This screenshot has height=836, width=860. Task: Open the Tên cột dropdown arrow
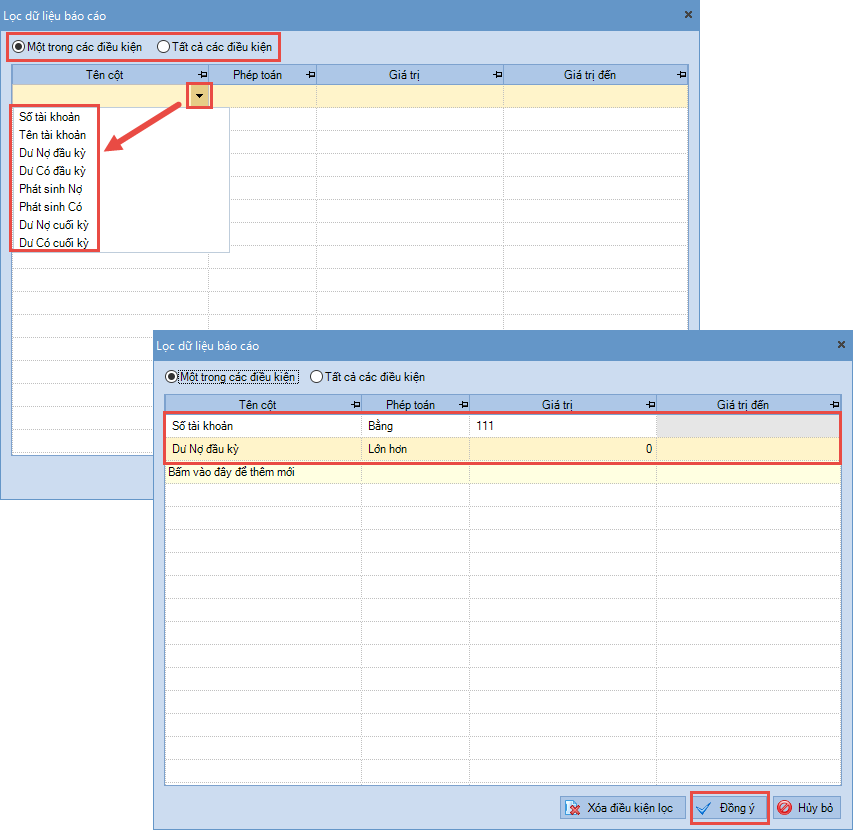pyautogui.click(x=200, y=95)
